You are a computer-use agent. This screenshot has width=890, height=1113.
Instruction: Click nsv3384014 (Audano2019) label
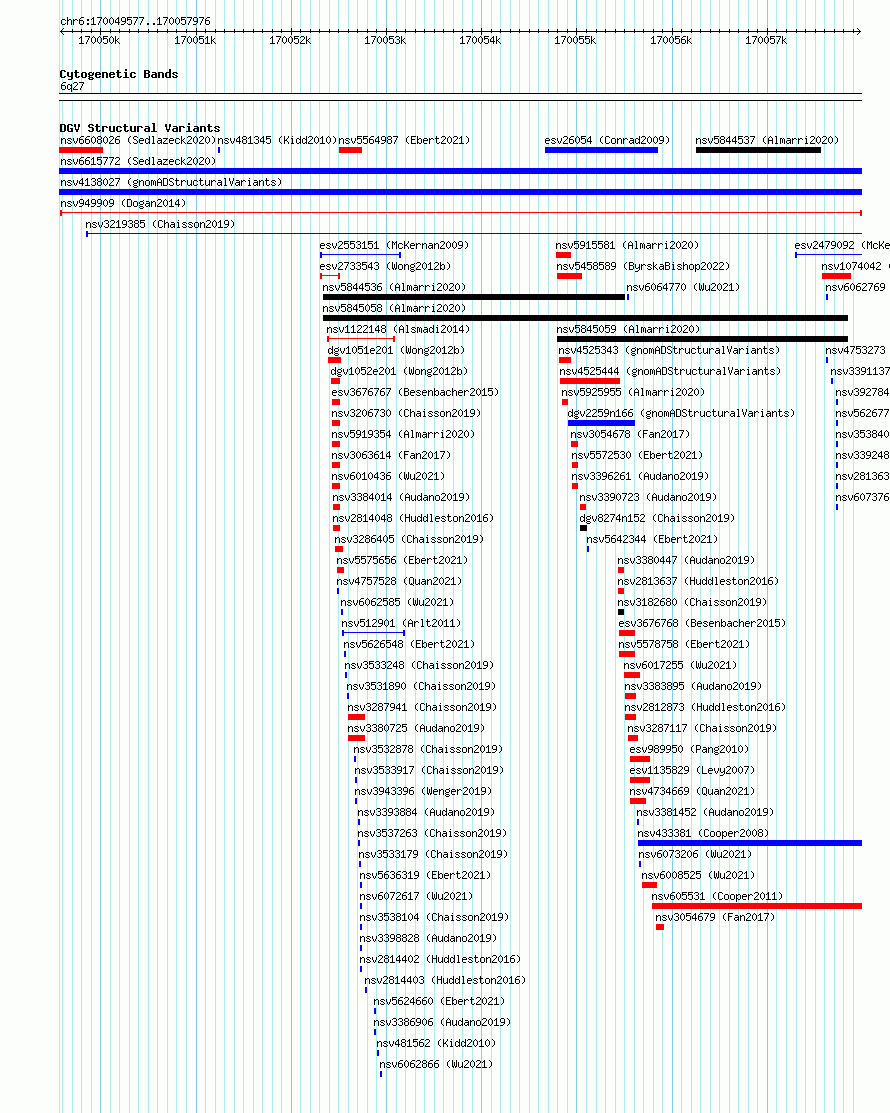pos(401,498)
